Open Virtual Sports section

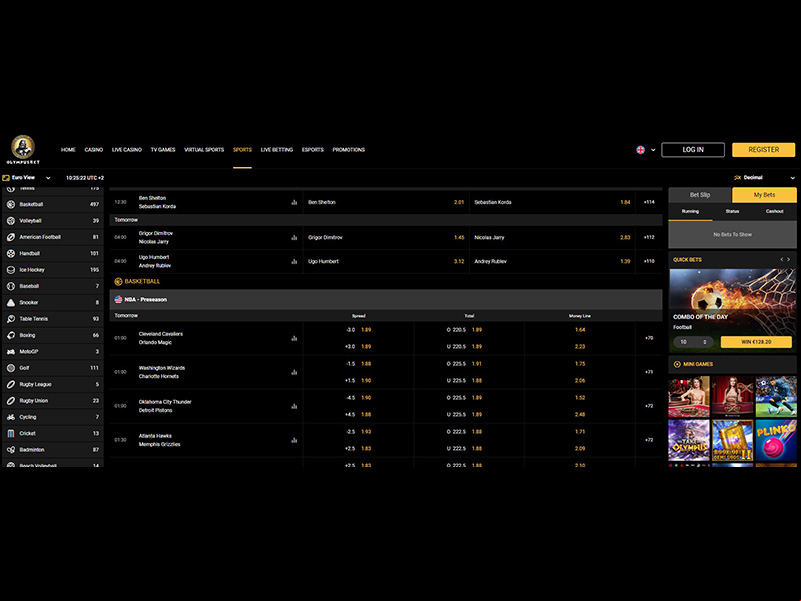pos(204,150)
